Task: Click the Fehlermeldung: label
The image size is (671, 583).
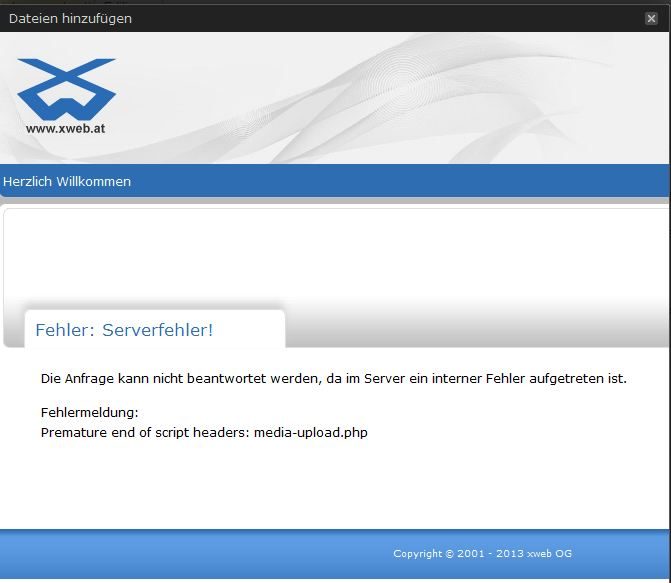Action: tap(89, 412)
